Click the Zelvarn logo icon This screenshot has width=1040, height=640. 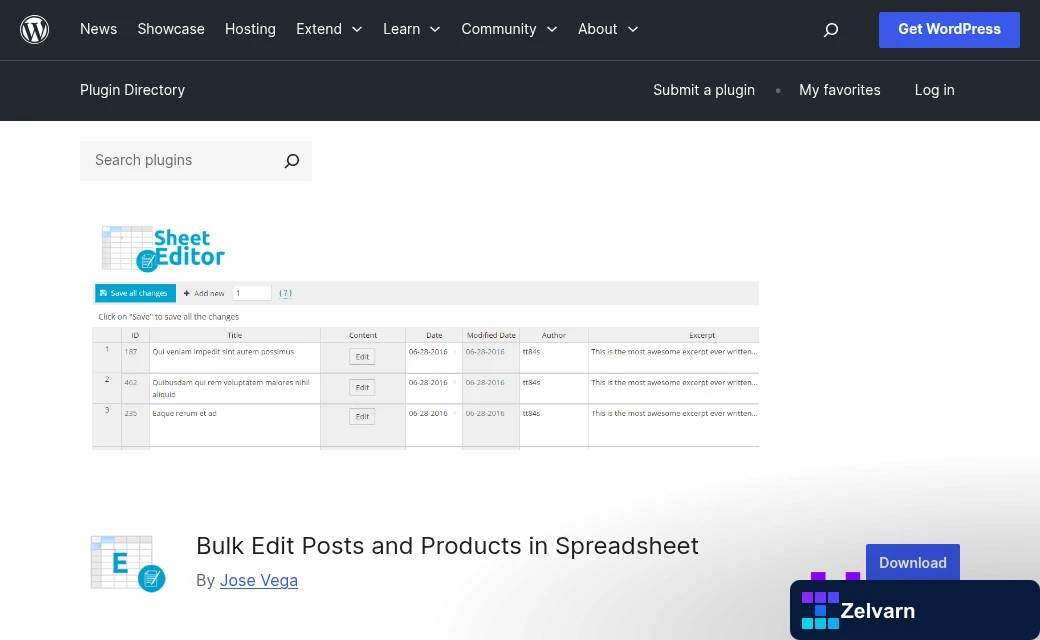[x=820, y=610]
